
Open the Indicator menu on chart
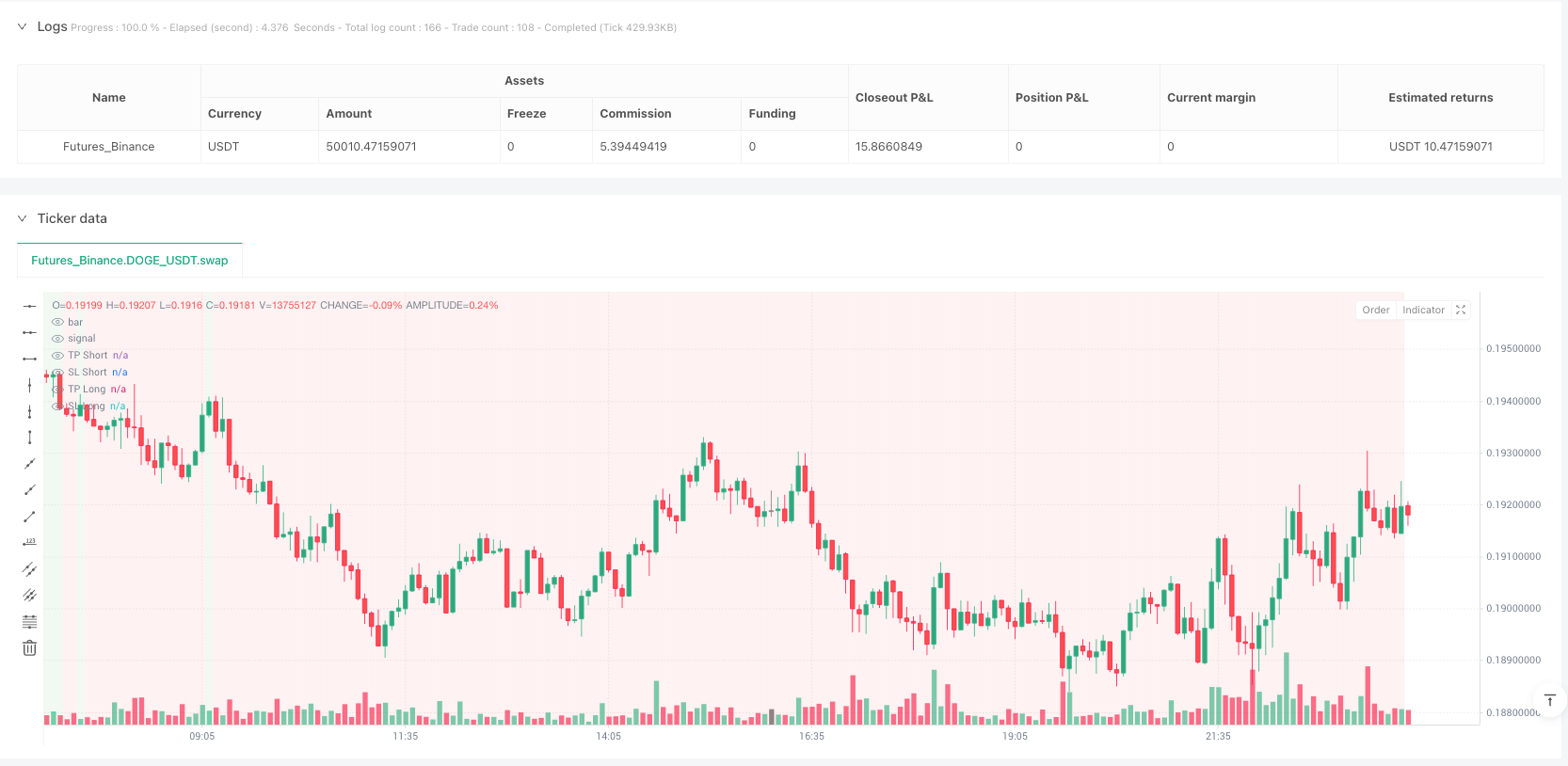tap(1423, 310)
